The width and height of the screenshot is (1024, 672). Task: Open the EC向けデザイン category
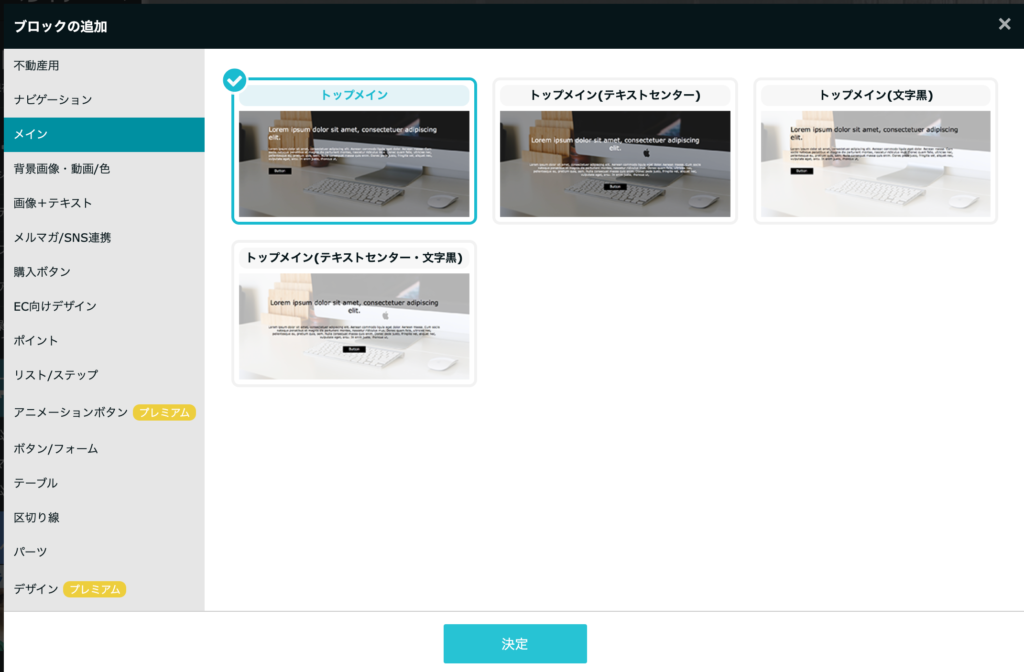tap(55, 306)
